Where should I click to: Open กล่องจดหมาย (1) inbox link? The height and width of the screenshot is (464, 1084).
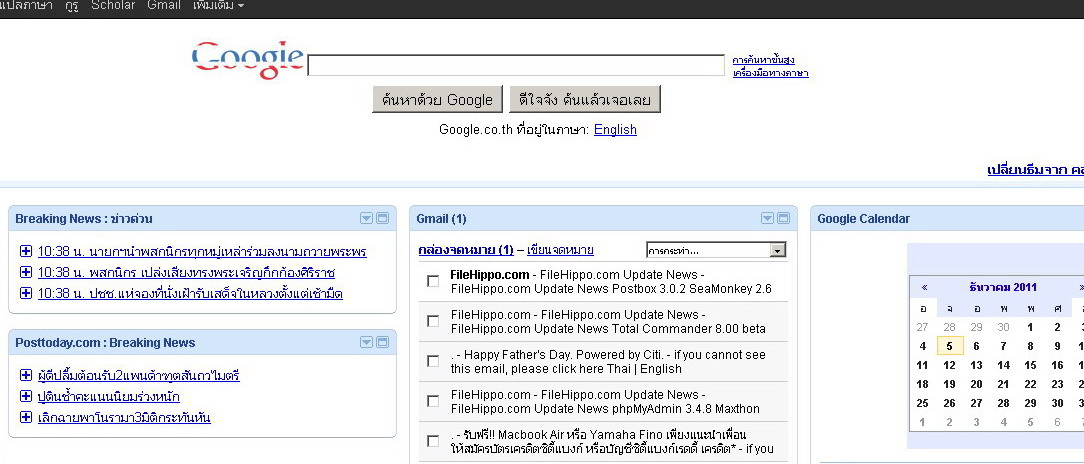tap(466, 250)
